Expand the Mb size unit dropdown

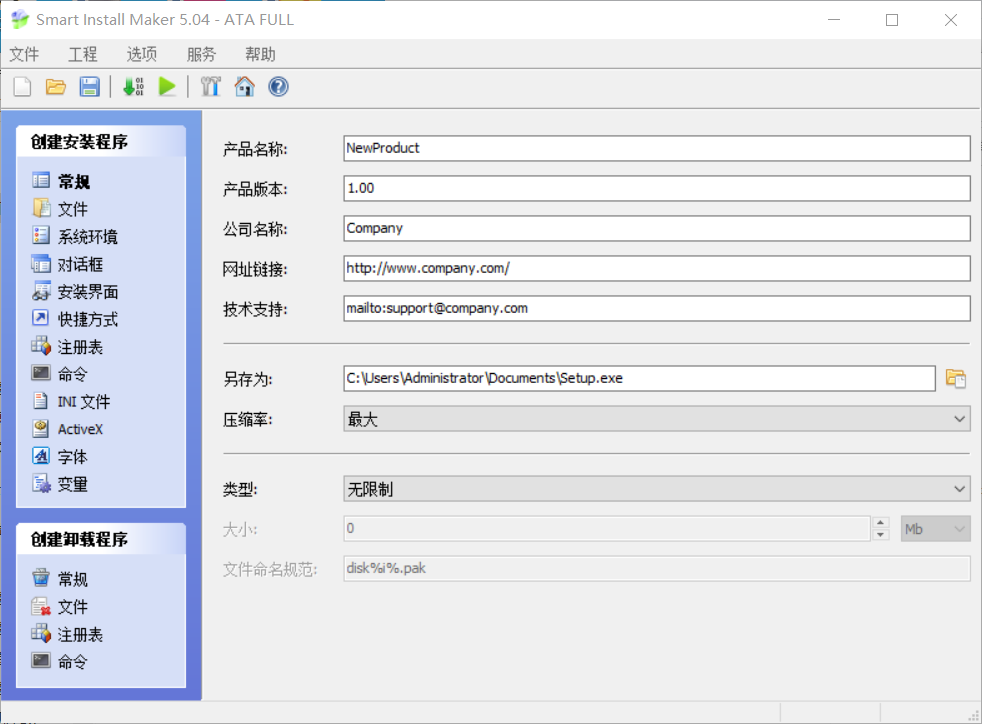936,529
